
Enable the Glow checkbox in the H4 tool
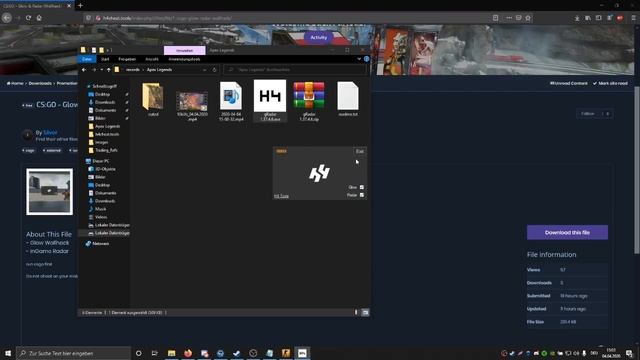tap(362, 187)
